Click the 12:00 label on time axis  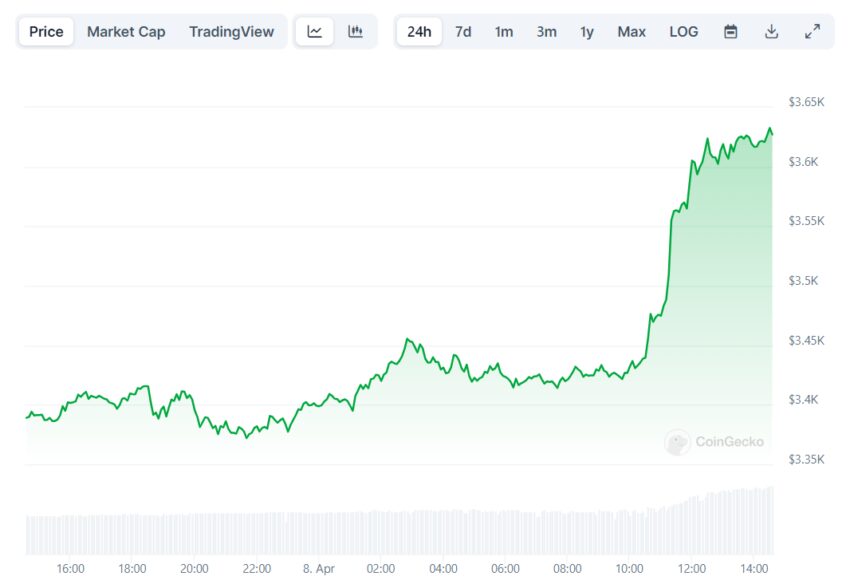(x=692, y=569)
